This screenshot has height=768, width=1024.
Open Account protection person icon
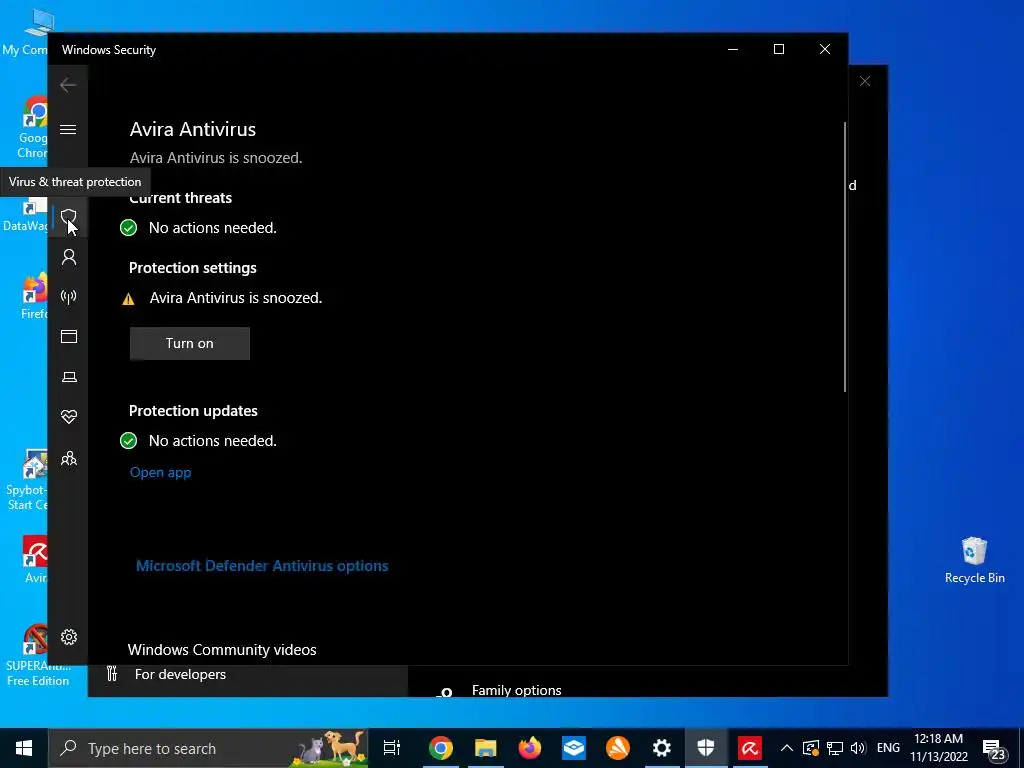tap(69, 257)
